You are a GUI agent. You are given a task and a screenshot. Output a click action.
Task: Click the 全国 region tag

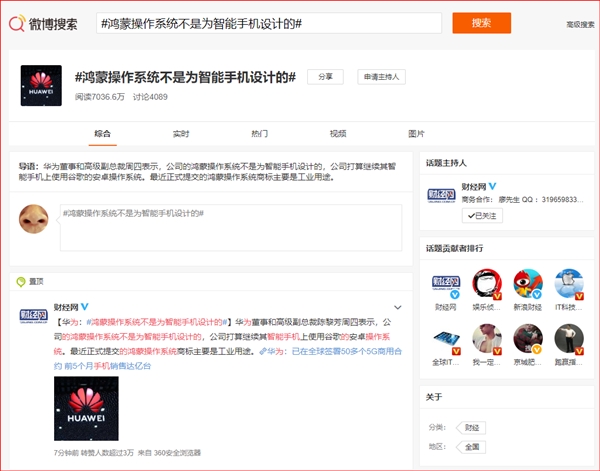[x=471, y=447]
